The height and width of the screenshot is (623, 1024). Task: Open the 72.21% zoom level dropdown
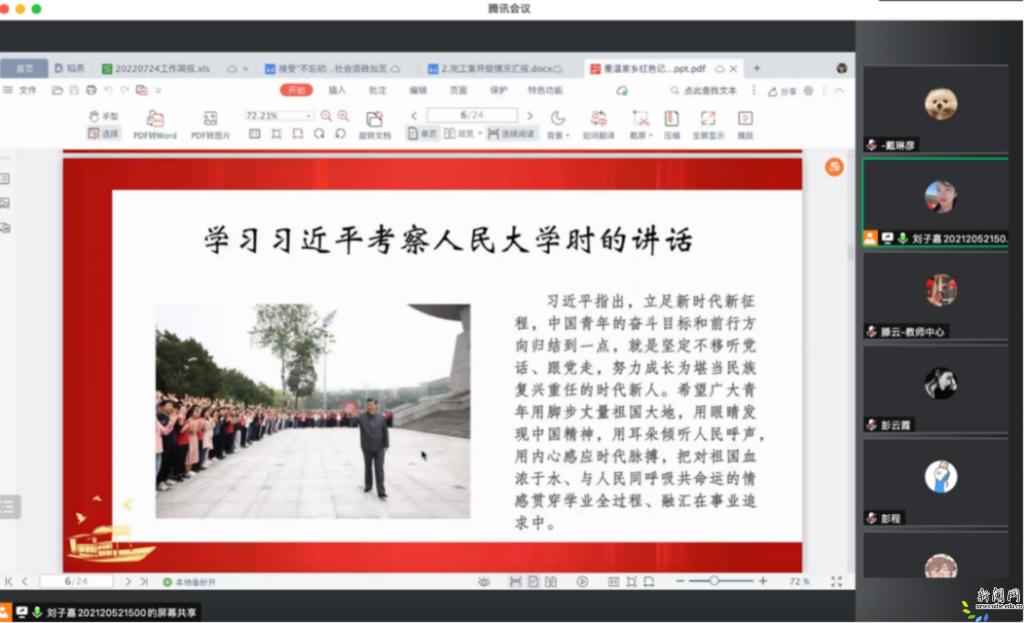pyautogui.click(x=278, y=116)
